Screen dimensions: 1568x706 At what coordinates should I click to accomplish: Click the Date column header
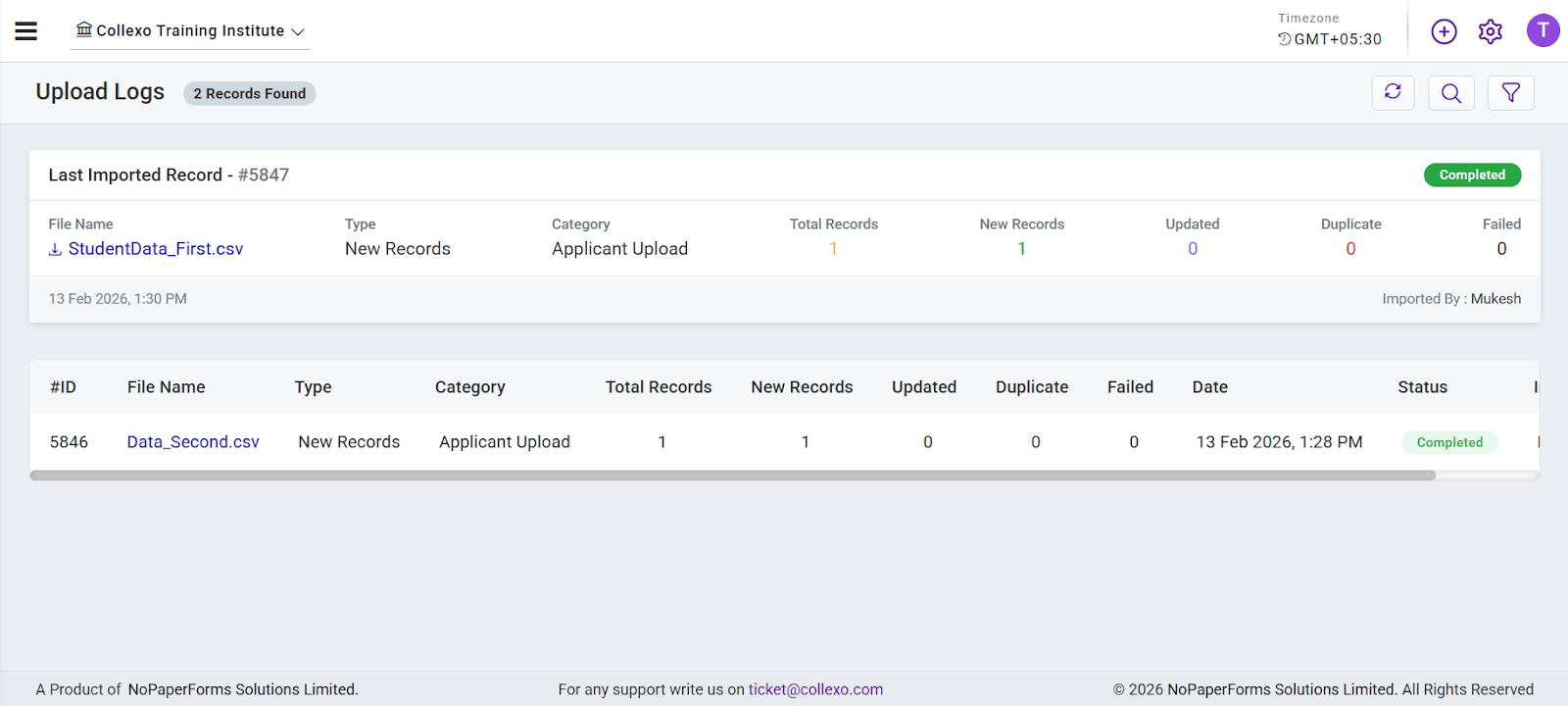[1209, 387]
